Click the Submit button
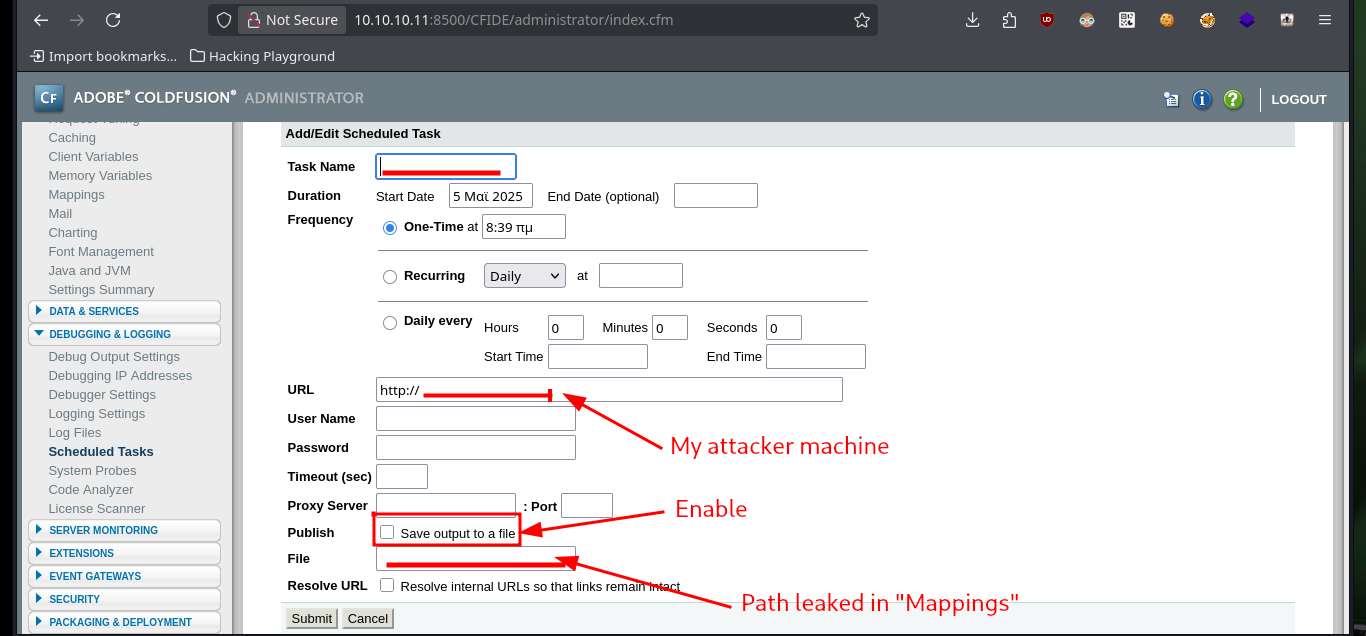 point(312,618)
